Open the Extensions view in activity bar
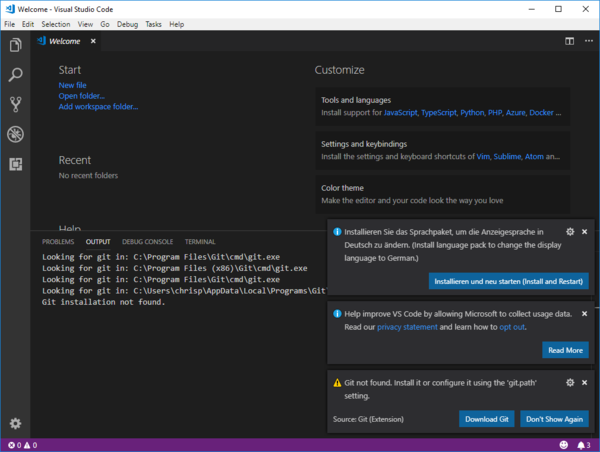The image size is (600, 452). click(x=15, y=163)
